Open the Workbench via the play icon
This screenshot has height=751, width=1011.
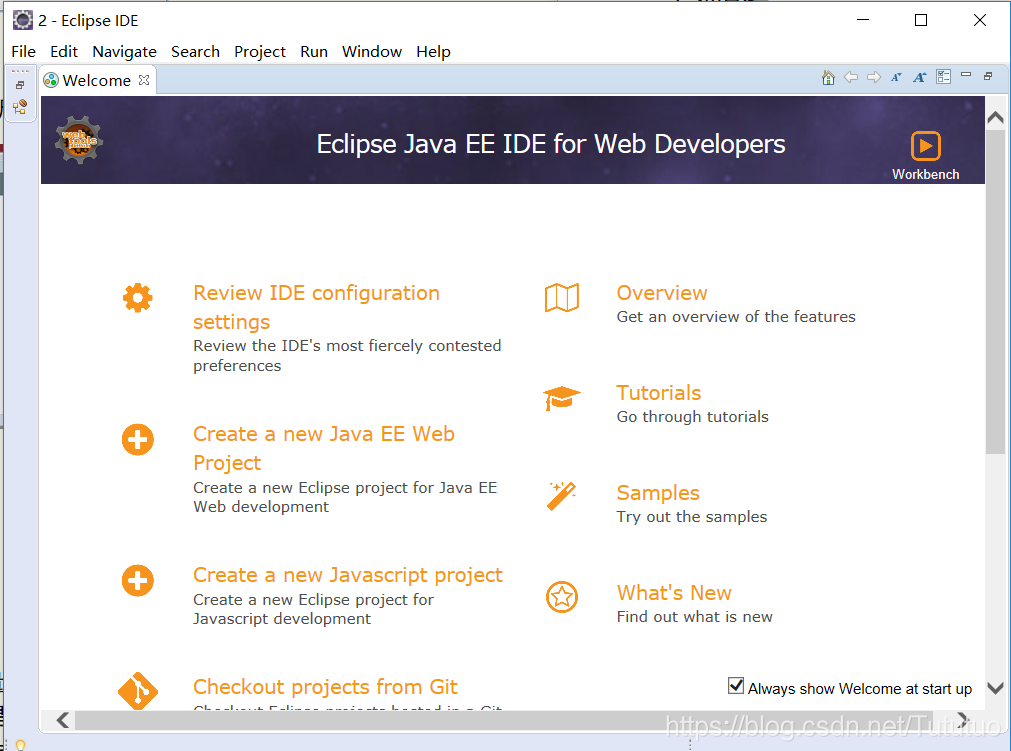pyautogui.click(x=925, y=146)
